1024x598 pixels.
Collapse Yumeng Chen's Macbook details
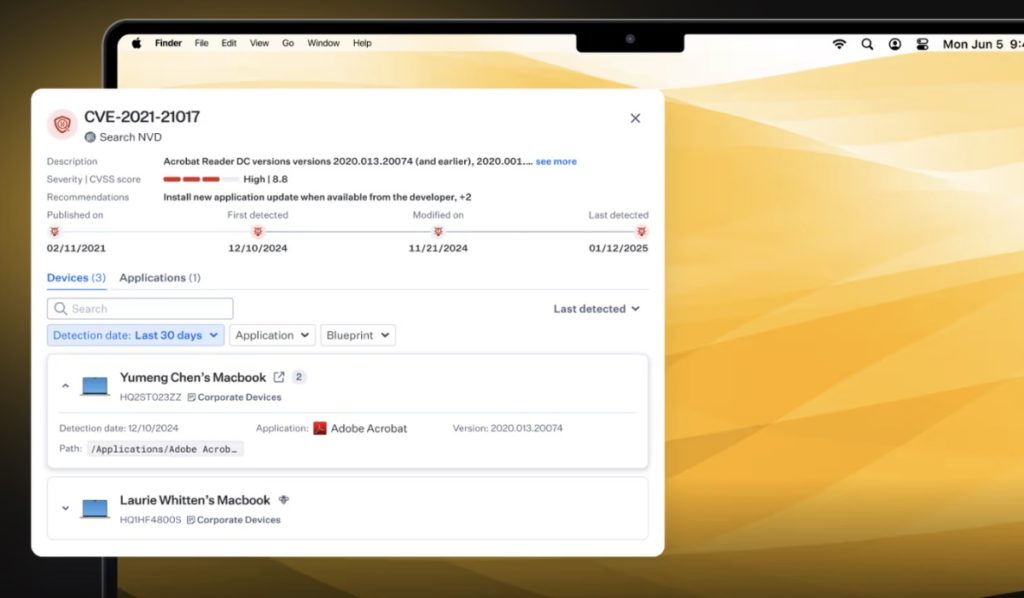66,386
